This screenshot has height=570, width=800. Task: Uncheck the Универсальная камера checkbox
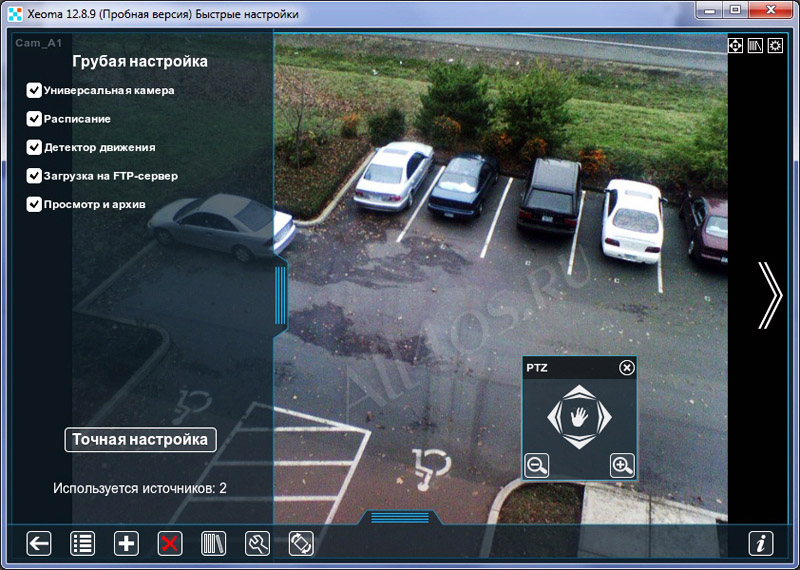tap(34, 90)
